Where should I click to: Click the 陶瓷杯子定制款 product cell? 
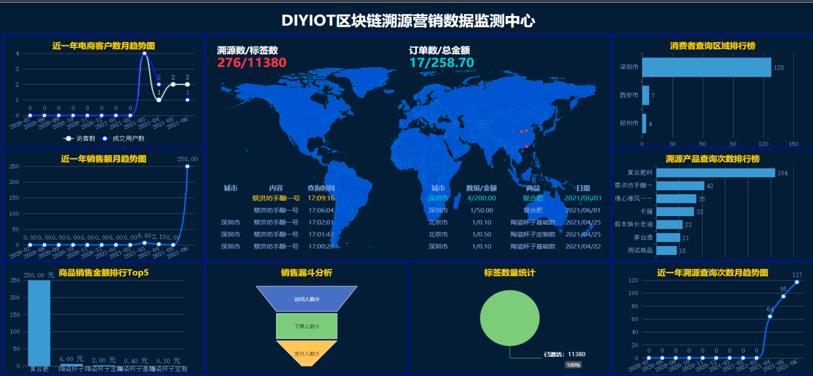pyautogui.click(x=534, y=234)
